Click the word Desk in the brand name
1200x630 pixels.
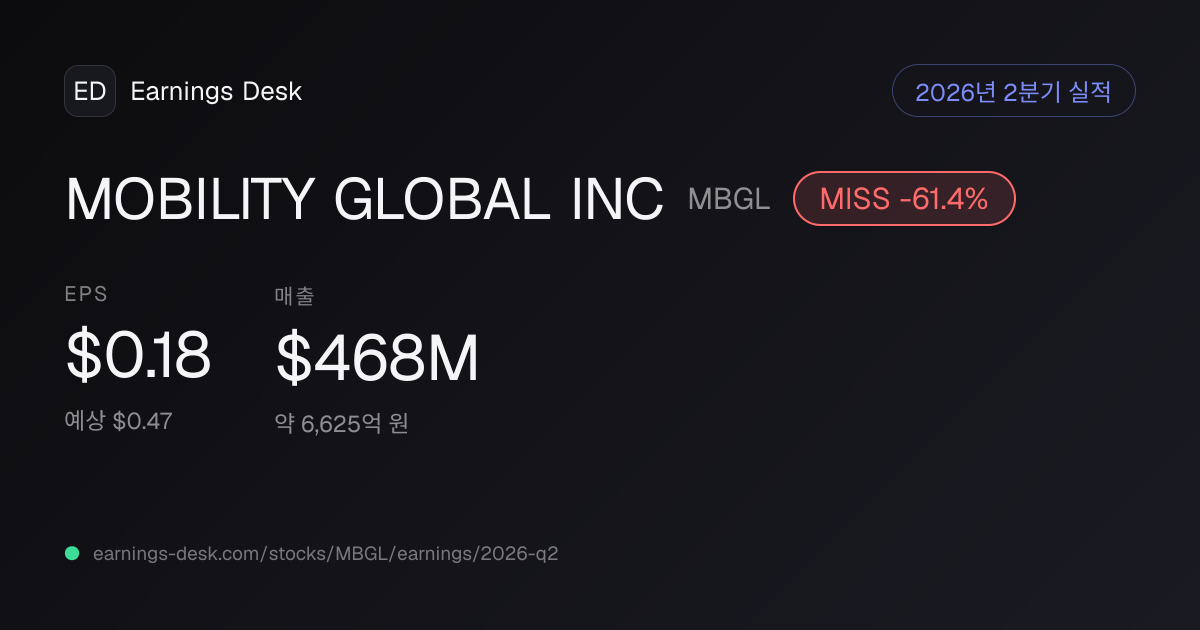(272, 92)
